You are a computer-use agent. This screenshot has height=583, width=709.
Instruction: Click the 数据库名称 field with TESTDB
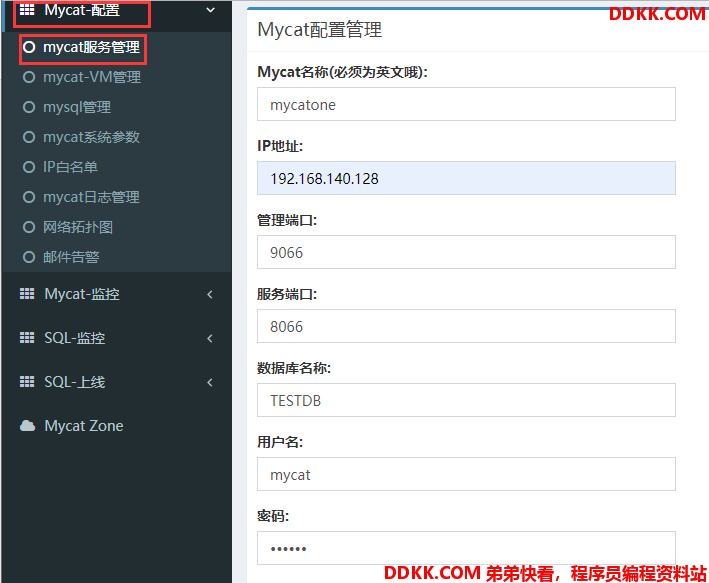(x=466, y=400)
